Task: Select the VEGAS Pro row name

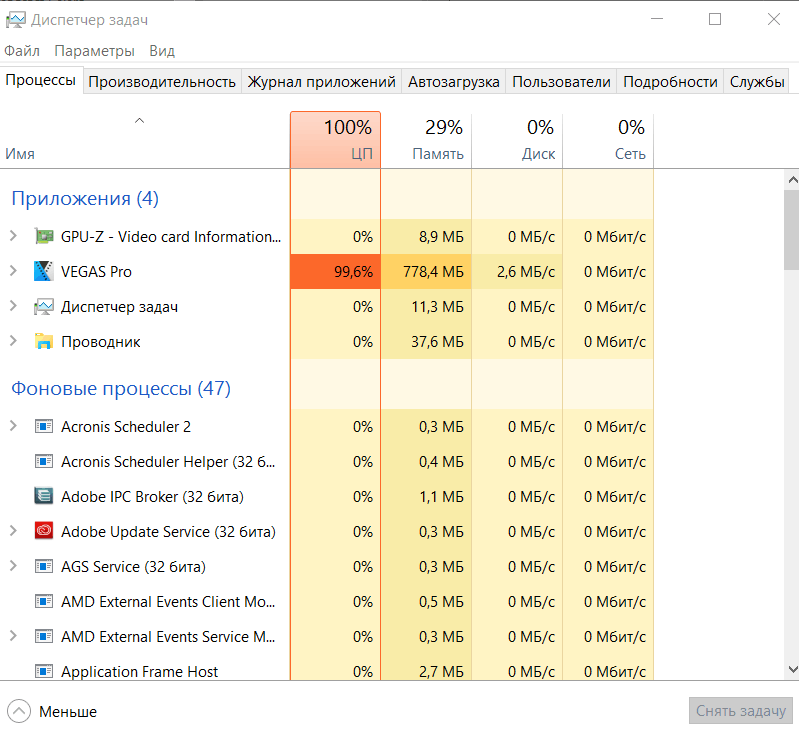Action: click(96, 272)
